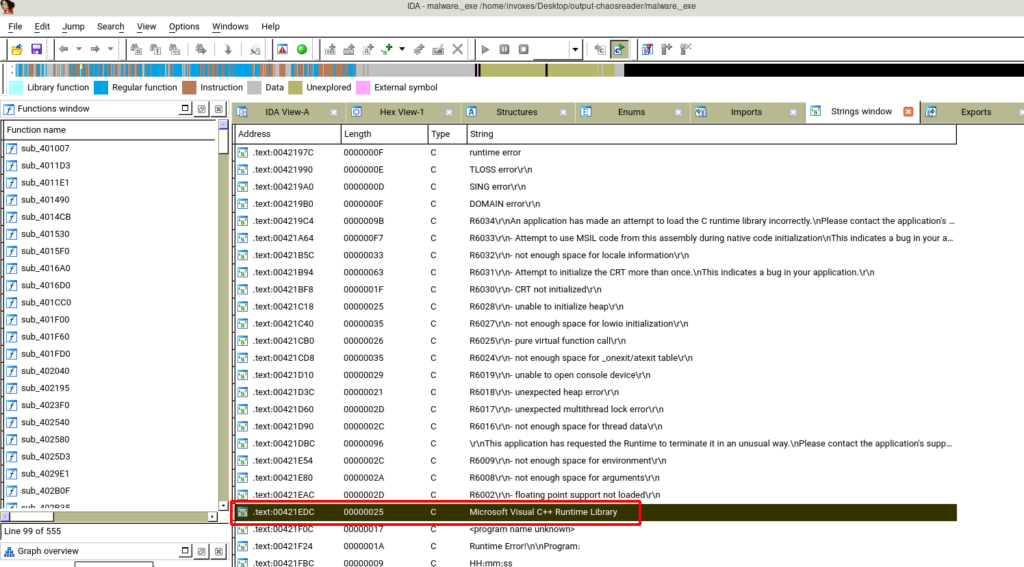The image size is (1024, 567).
Task: Select the 'Microsoft Visual C++ Runtime Library' string
Action: (594, 512)
